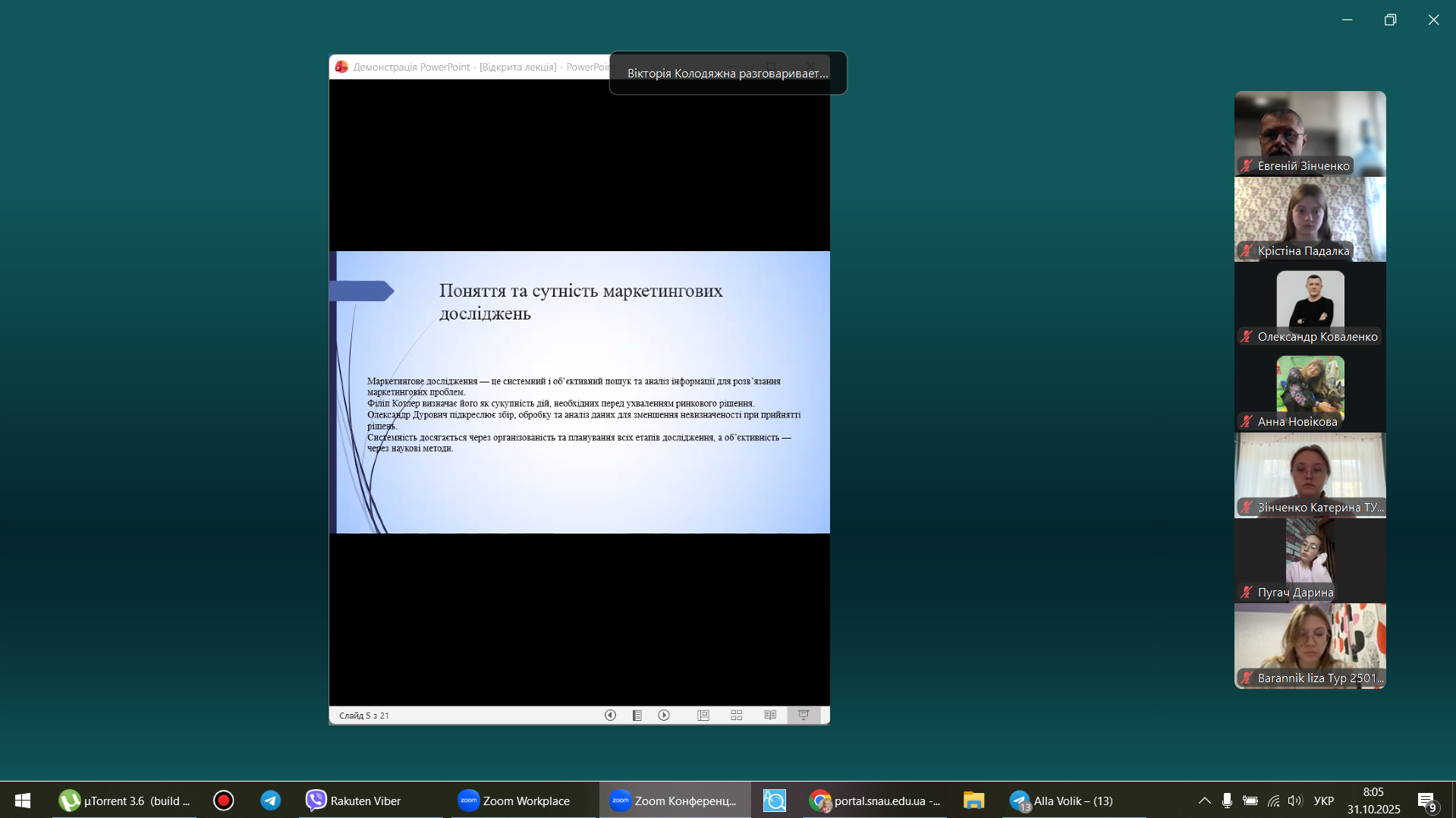Select Крістіна Падалка video thumbnail
Viewport: 1456px width, 818px height.
pos(1310,219)
